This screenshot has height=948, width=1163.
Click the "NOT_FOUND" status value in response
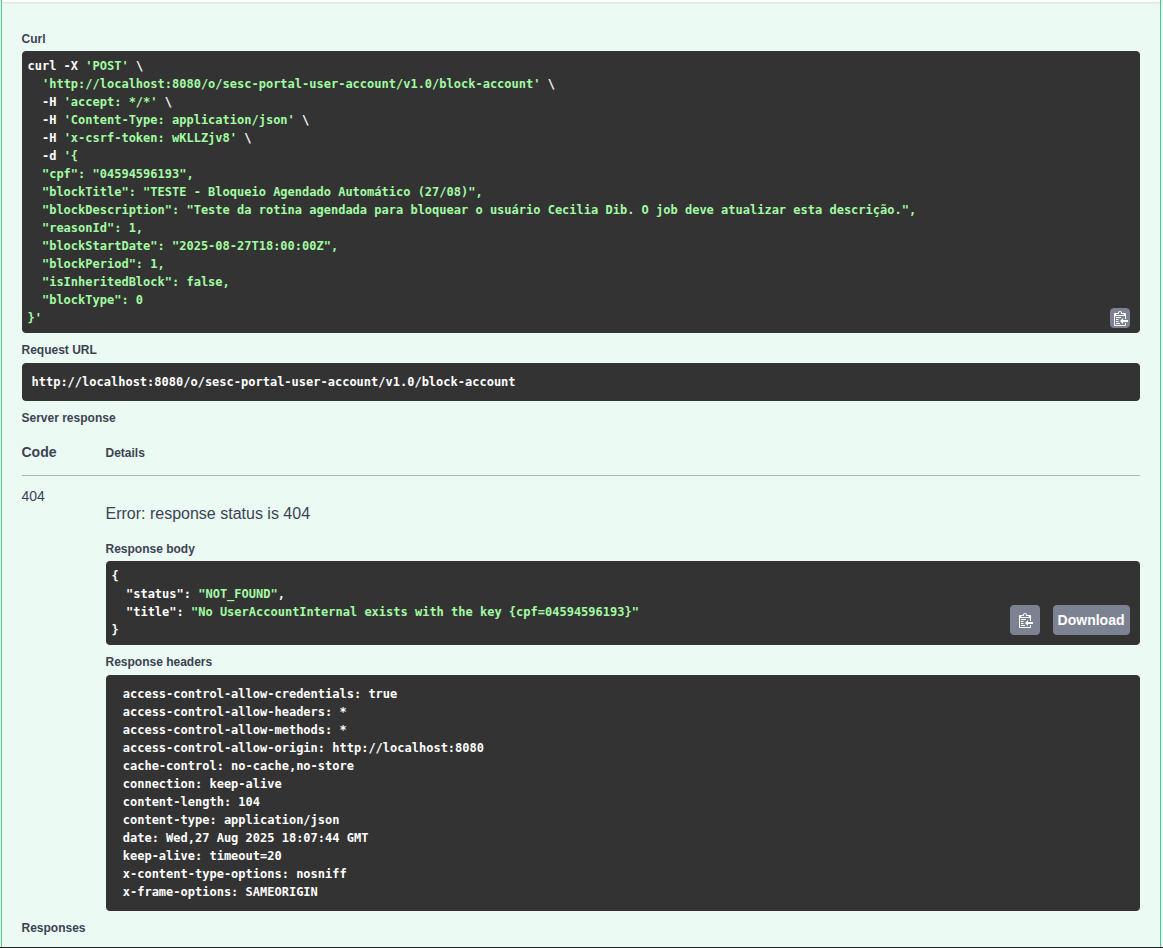click(x=241, y=593)
